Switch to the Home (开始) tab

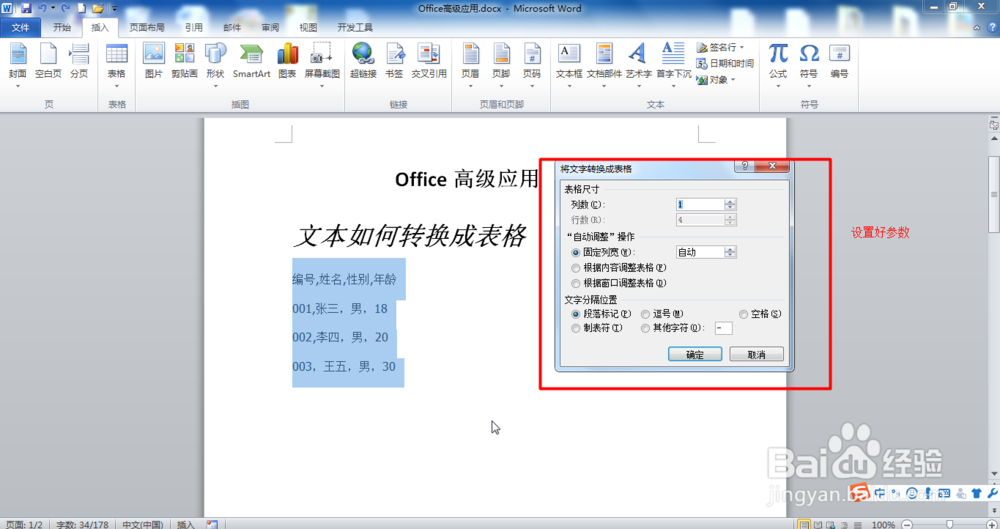[x=62, y=27]
